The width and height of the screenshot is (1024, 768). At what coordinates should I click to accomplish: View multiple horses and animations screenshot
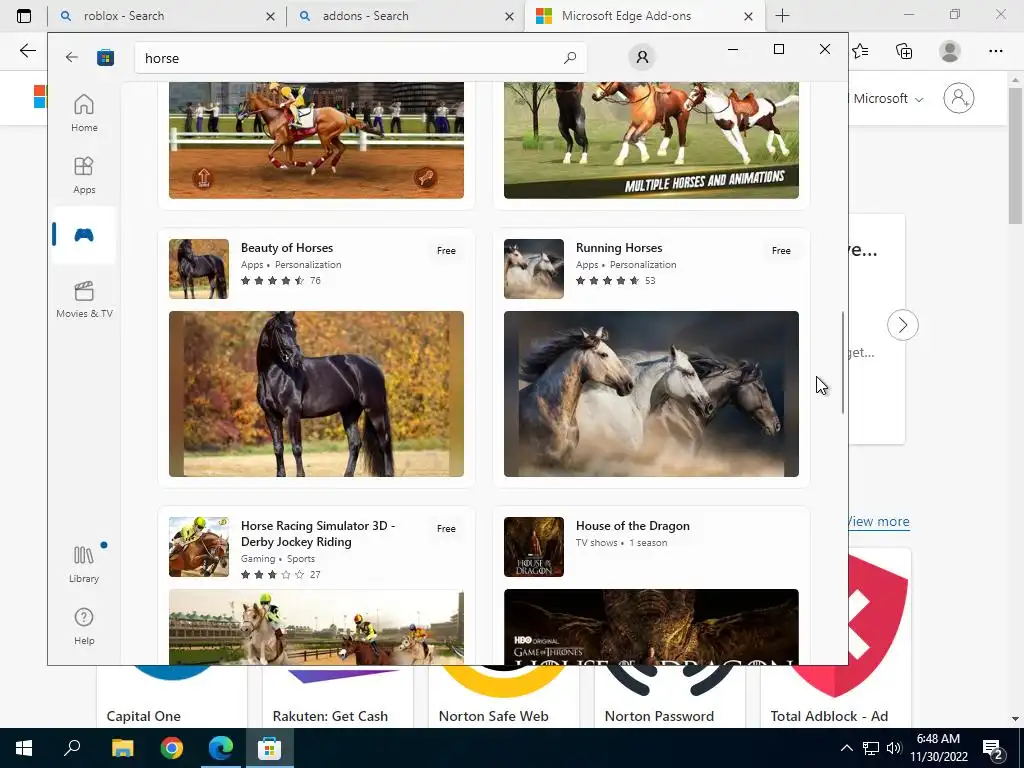[651, 140]
